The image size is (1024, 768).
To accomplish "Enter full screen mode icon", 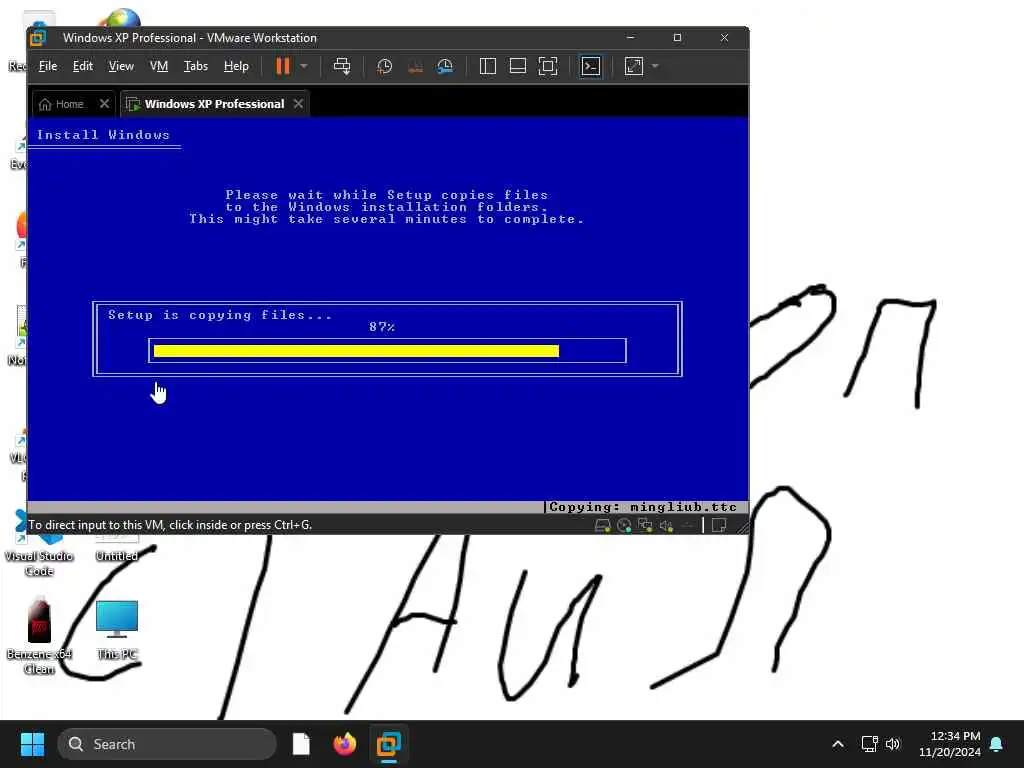I will click(548, 66).
